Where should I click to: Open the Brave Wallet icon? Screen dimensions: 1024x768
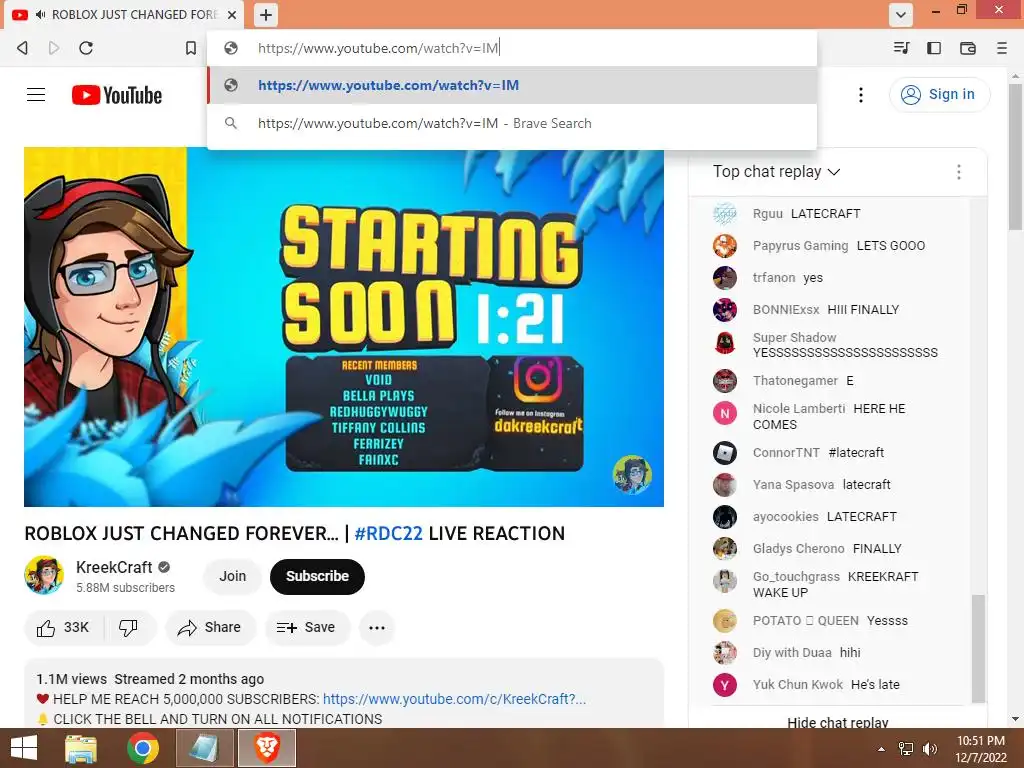968,48
